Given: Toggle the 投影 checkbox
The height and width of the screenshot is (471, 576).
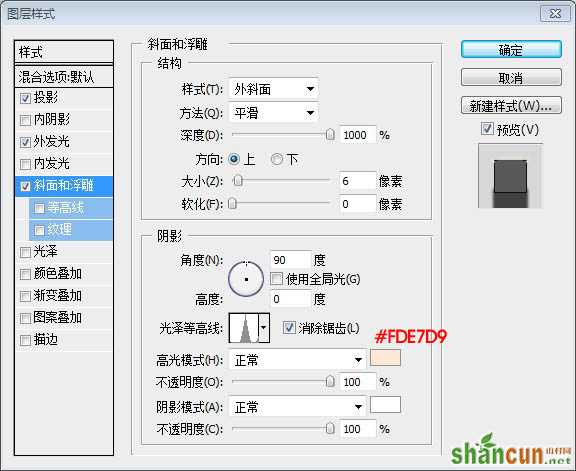Looking at the screenshot, I should click(25, 98).
